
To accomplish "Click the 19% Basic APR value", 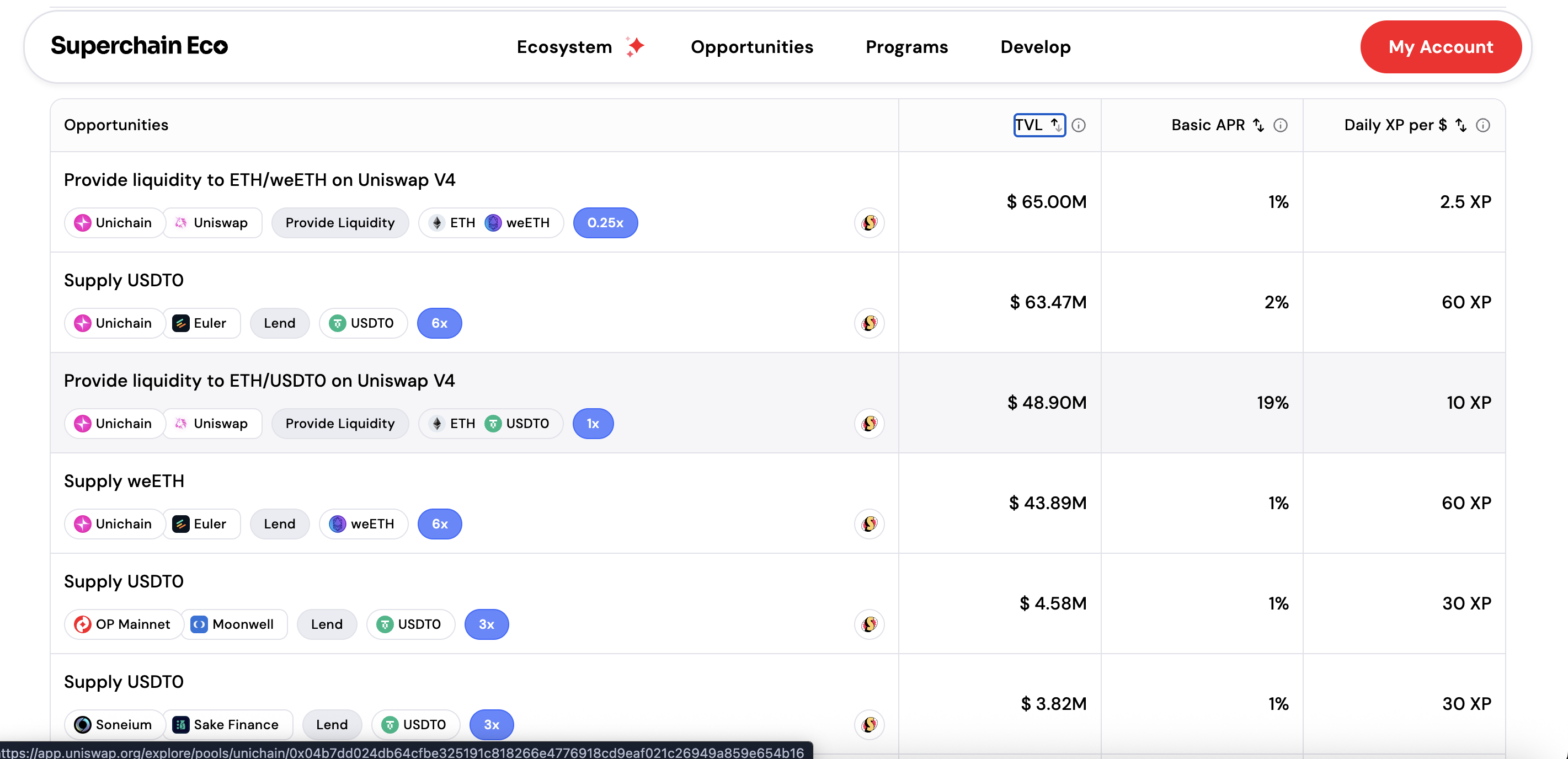I will coord(1273,403).
